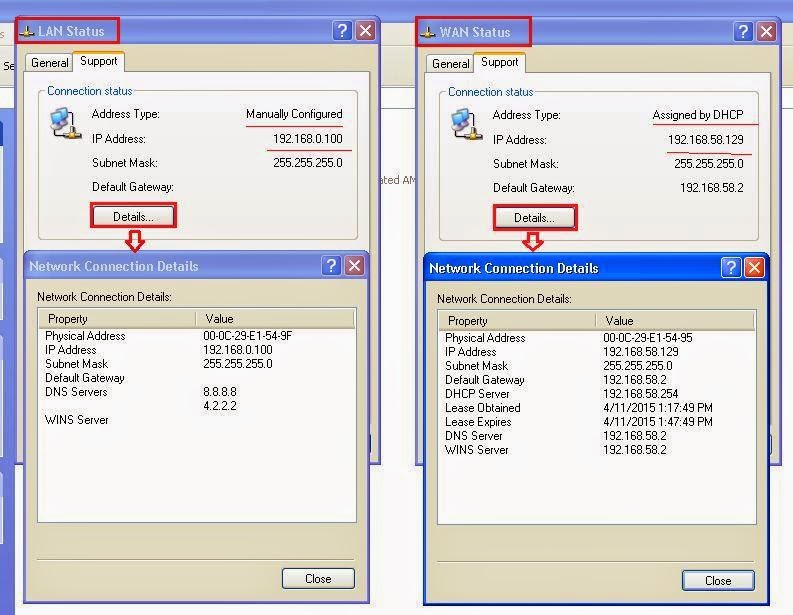Click the network icon in WAN Status title bar
The height and width of the screenshot is (615, 793).
(x=428, y=33)
